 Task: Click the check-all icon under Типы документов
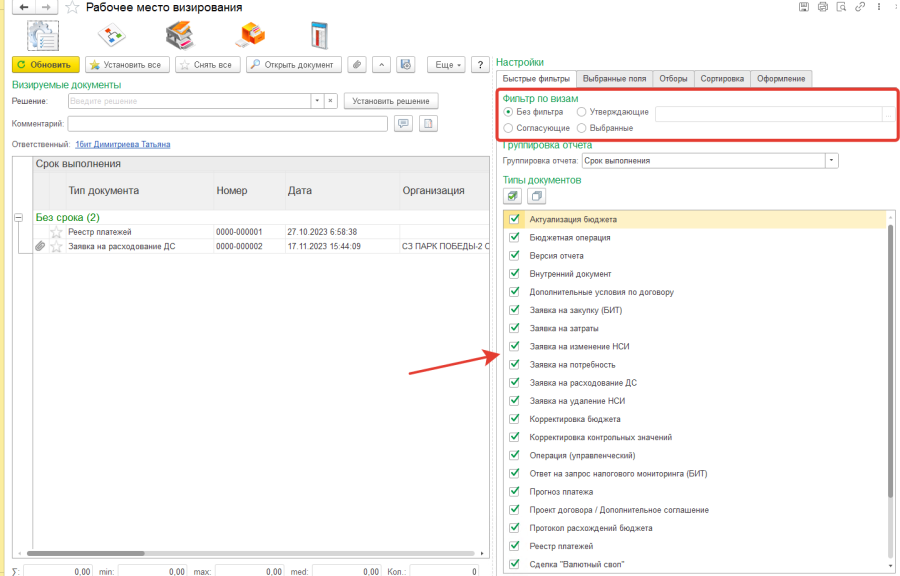pyautogui.click(x=512, y=196)
